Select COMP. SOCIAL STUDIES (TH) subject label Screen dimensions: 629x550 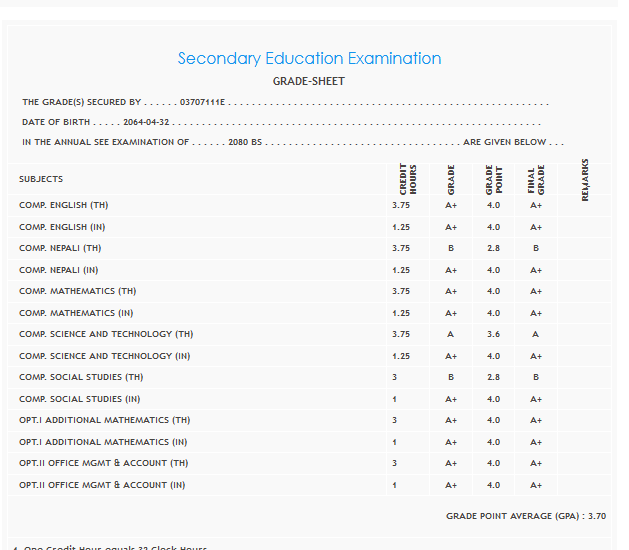(x=81, y=377)
